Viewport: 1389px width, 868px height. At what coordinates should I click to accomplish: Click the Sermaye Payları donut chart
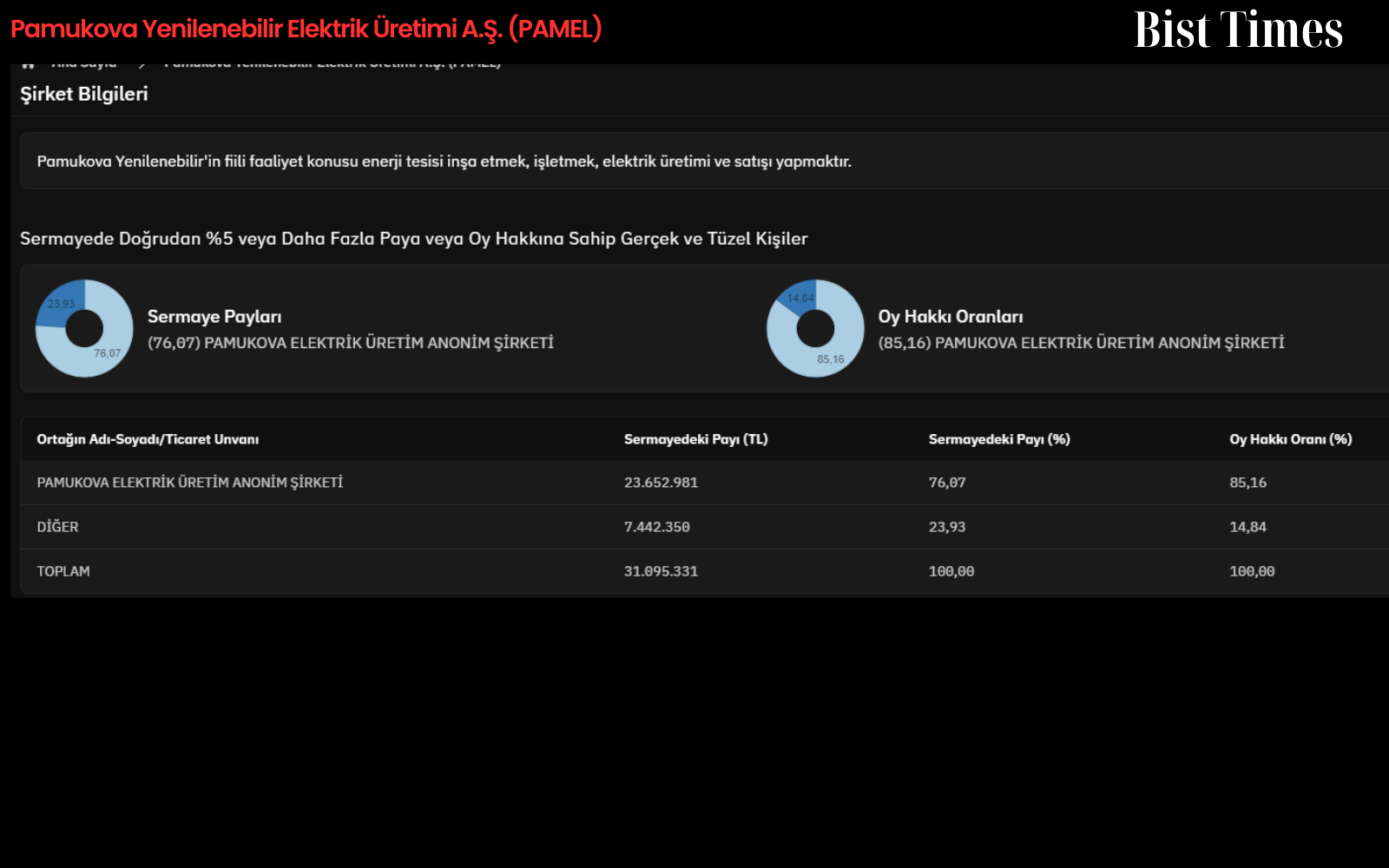(x=84, y=328)
